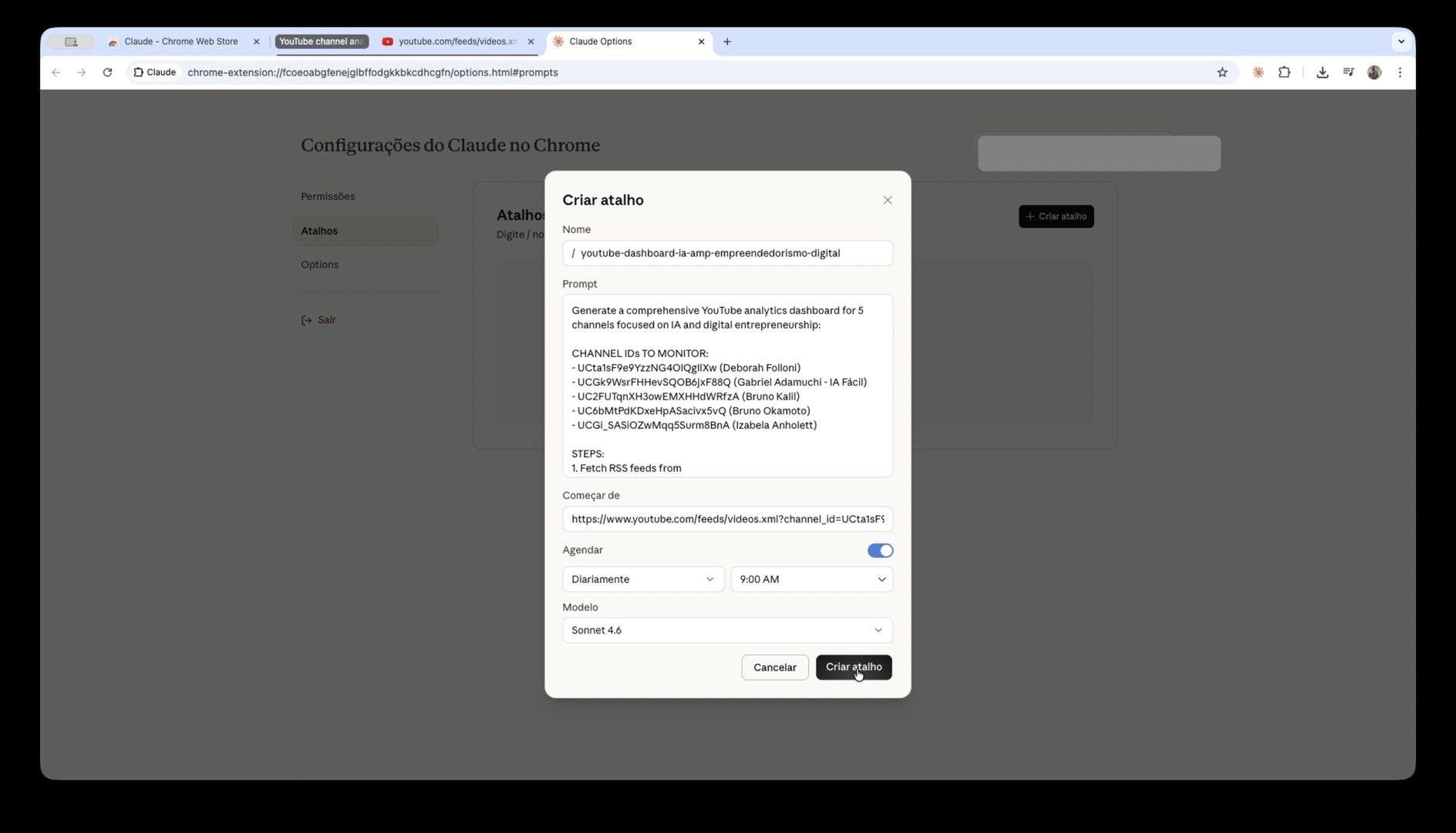The width and height of the screenshot is (1456, 833).
Task: Open the Extensions puzzle icon
Action: point(1284,73)
